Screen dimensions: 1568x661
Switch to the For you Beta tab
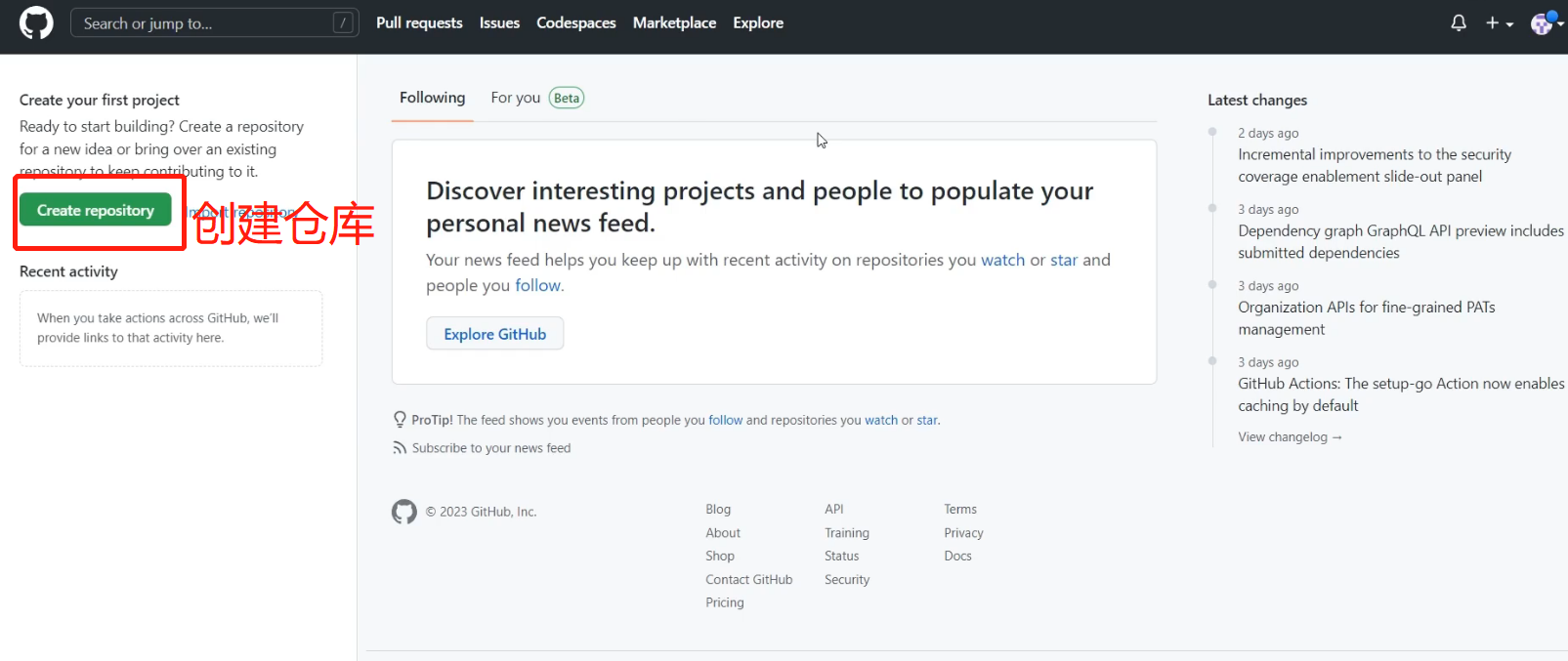point(537,98)
